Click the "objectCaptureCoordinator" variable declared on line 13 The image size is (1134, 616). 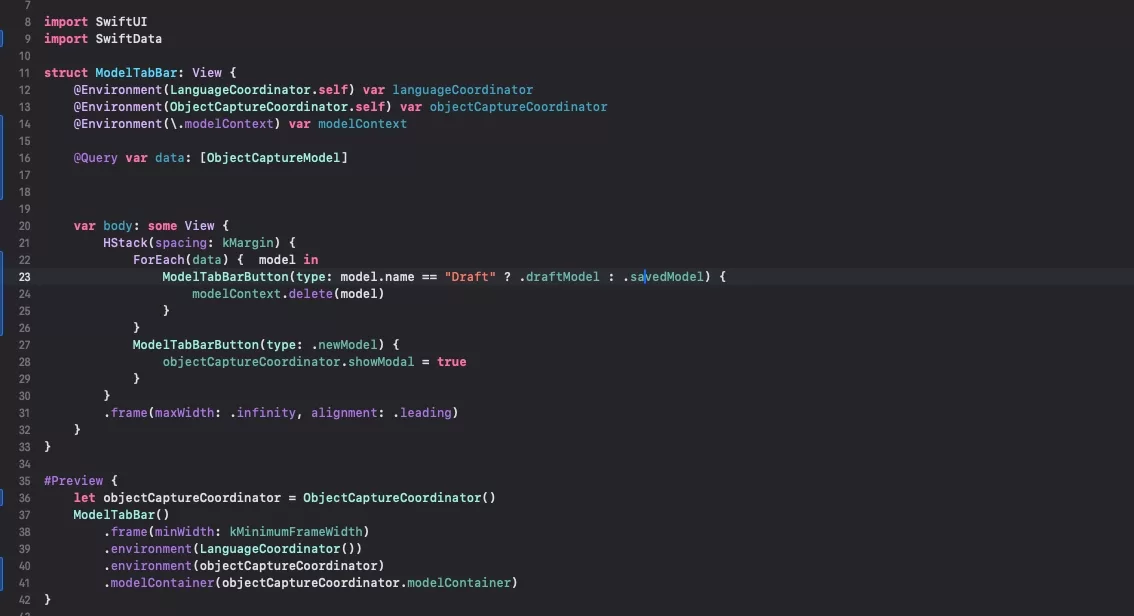[519, 107]
